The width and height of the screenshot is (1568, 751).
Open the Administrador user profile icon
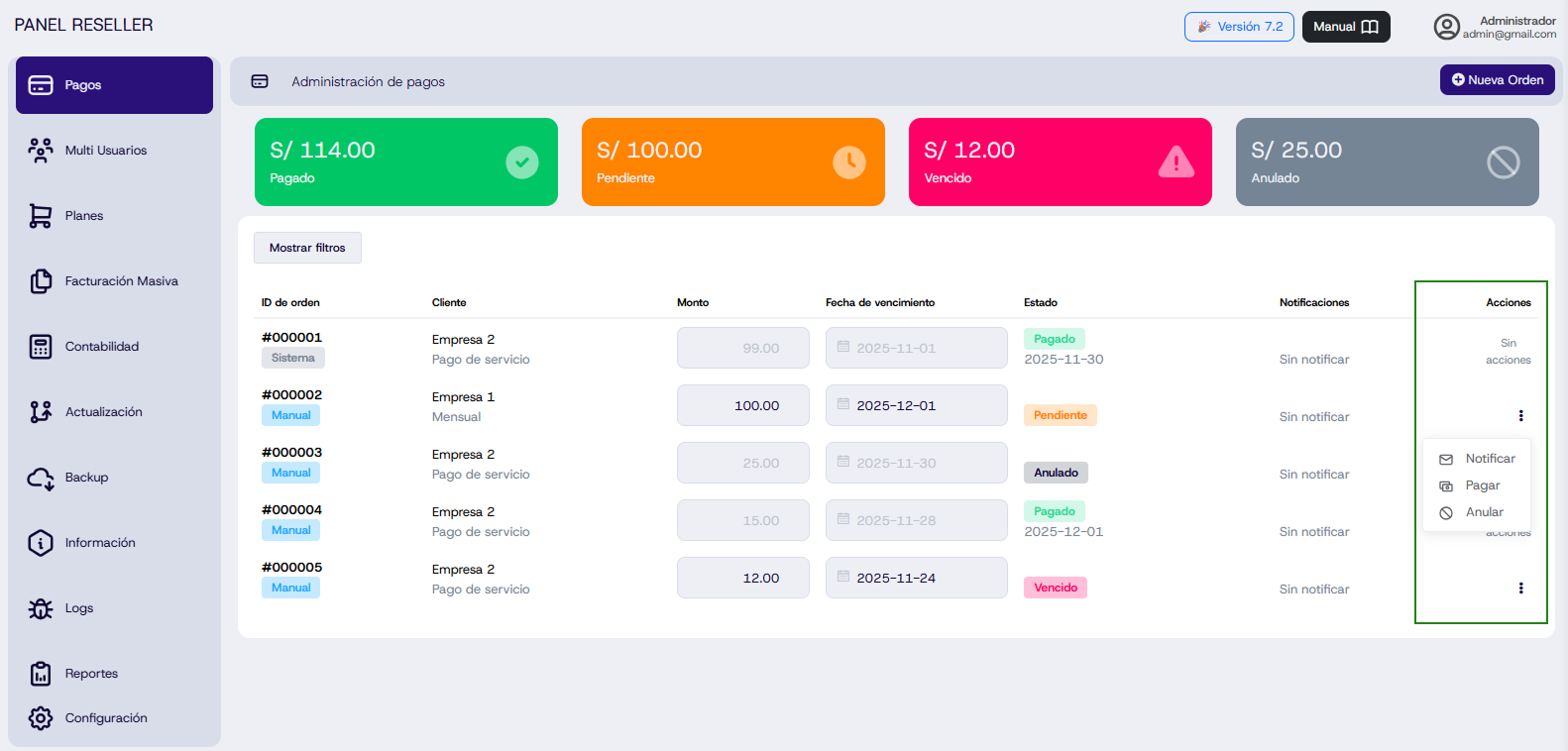[x=1446, y=27]
